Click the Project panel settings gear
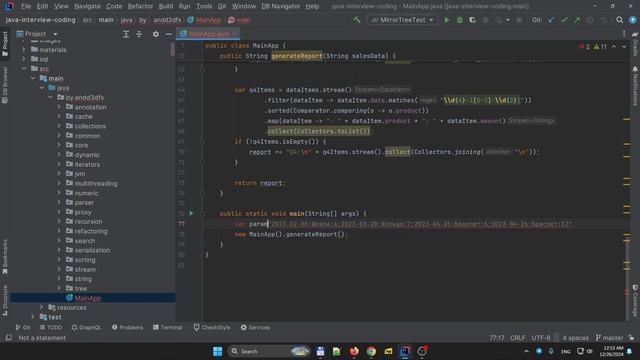Viewport: 640px width, 360px height. coord(156,34)
